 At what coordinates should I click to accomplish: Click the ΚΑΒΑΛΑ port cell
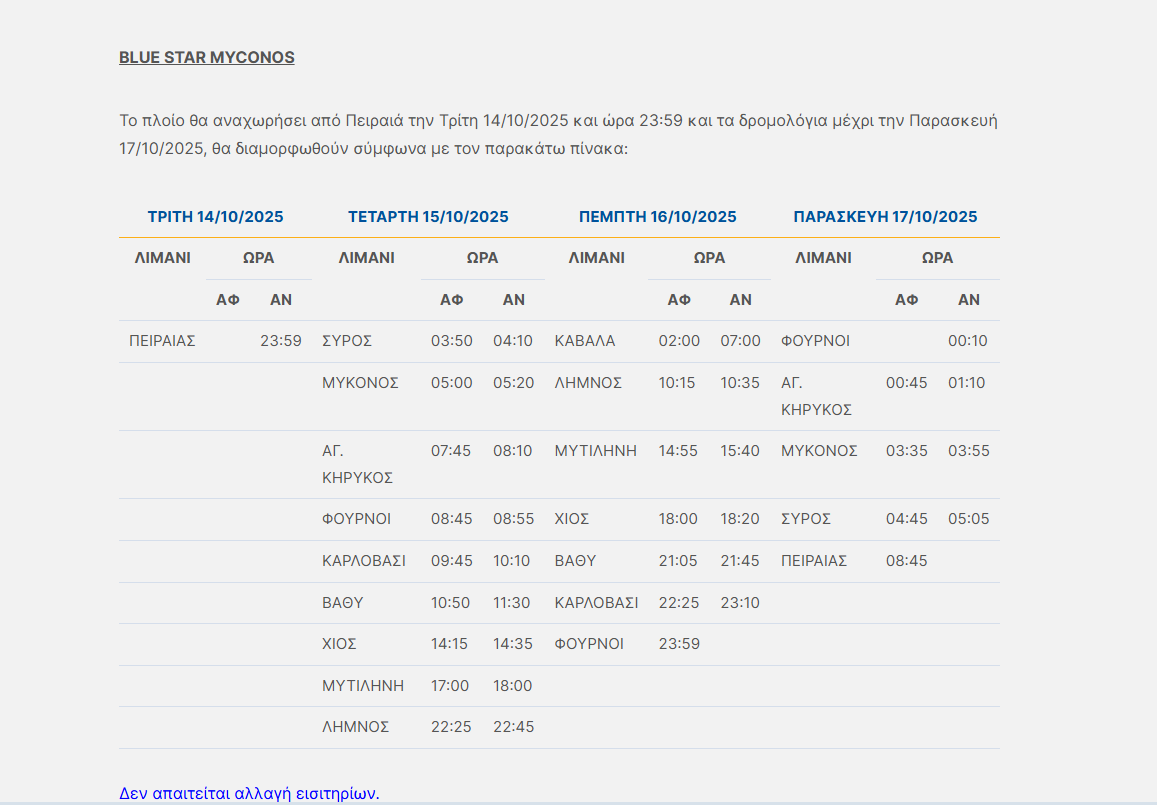tap(585, 341)
